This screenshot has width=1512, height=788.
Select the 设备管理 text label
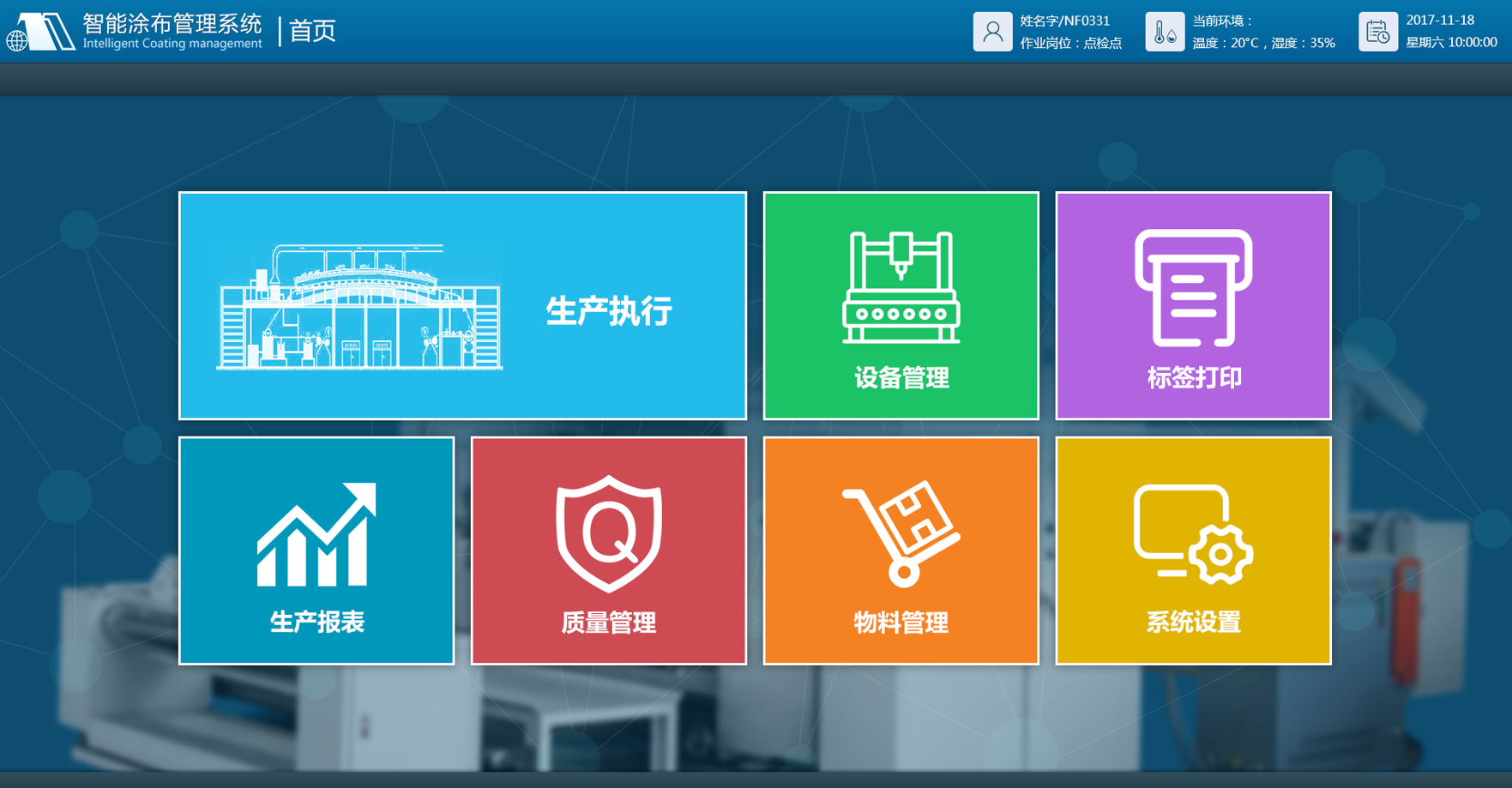(901, 378)
